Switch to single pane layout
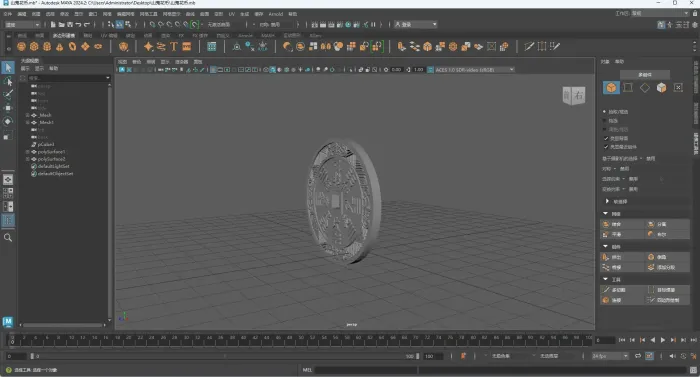 [8, 180]
